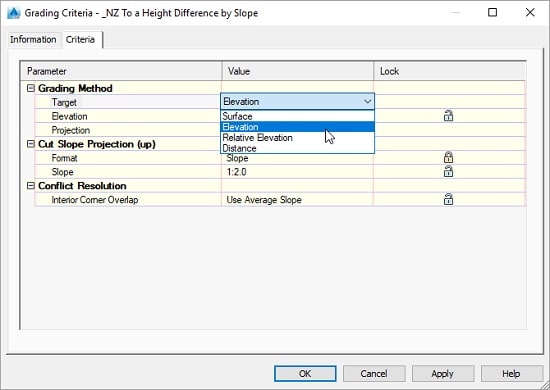
Task: Click the Lock column header
Action: tap(450, 71)
